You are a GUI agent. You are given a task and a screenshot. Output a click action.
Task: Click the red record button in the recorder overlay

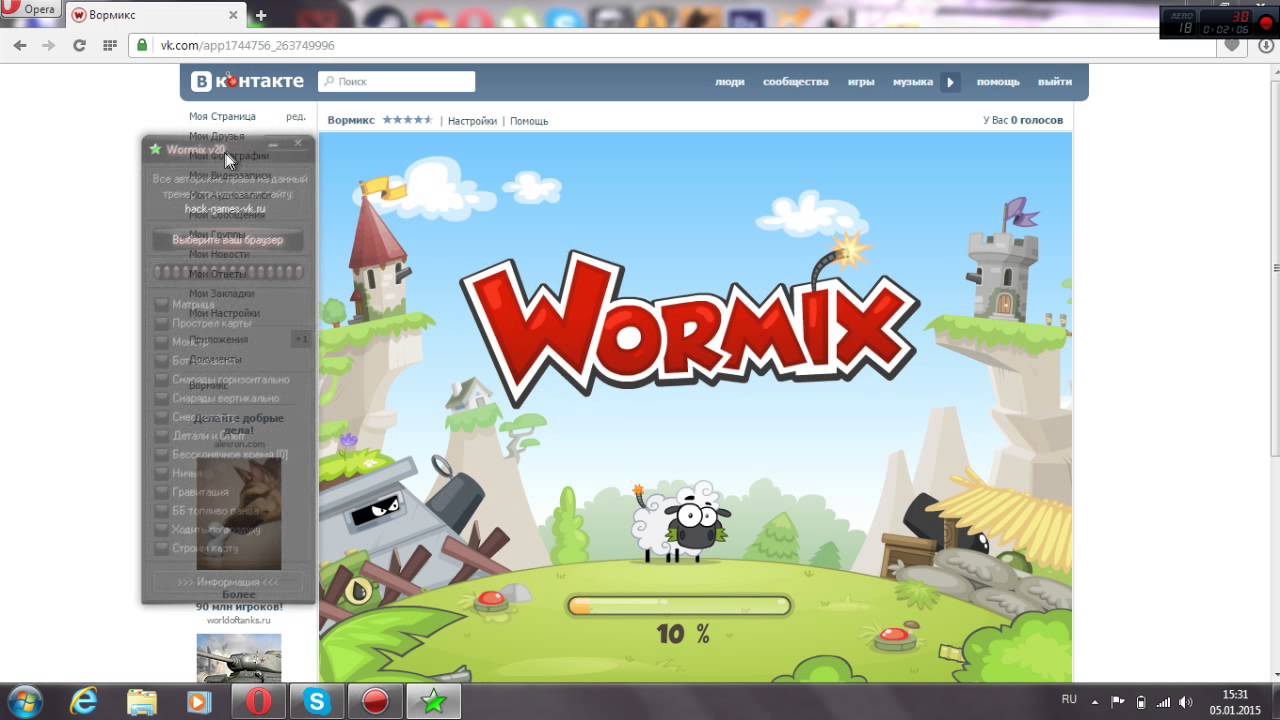tap(1266, 22)
